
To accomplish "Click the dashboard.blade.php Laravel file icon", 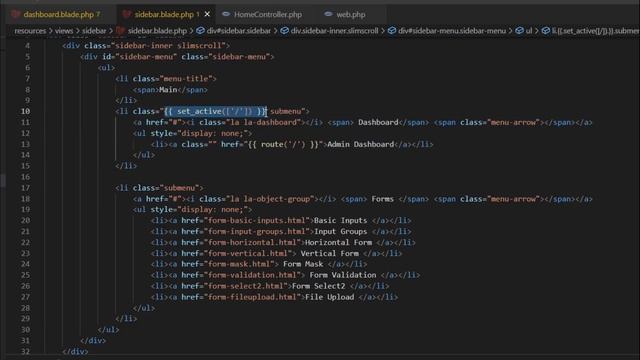I will [x=16, y=15].
